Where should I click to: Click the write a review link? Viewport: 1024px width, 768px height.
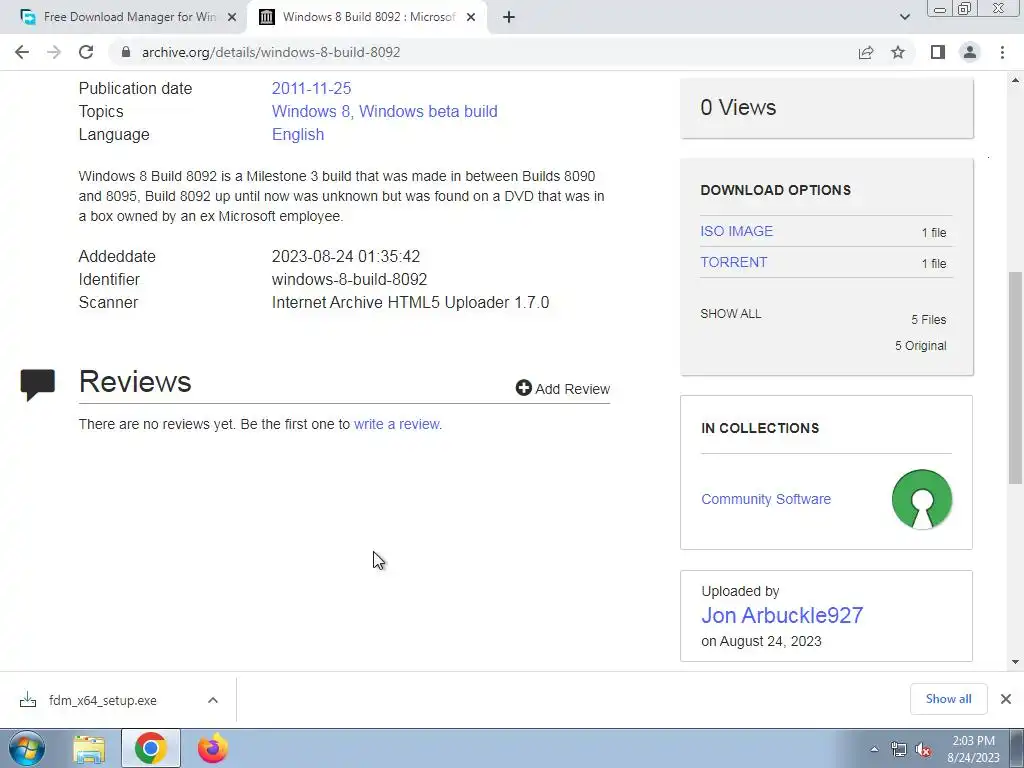coord(396,424)
